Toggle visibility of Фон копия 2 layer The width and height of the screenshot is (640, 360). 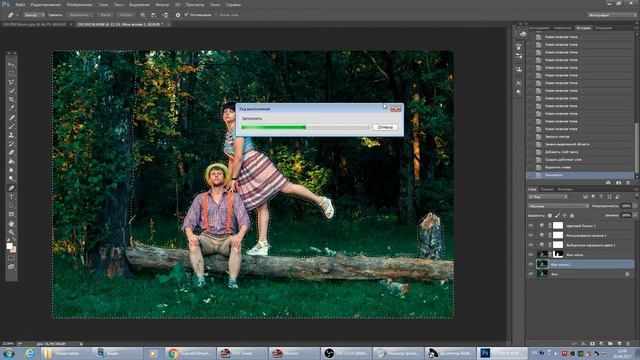click(x=531, y=264)
